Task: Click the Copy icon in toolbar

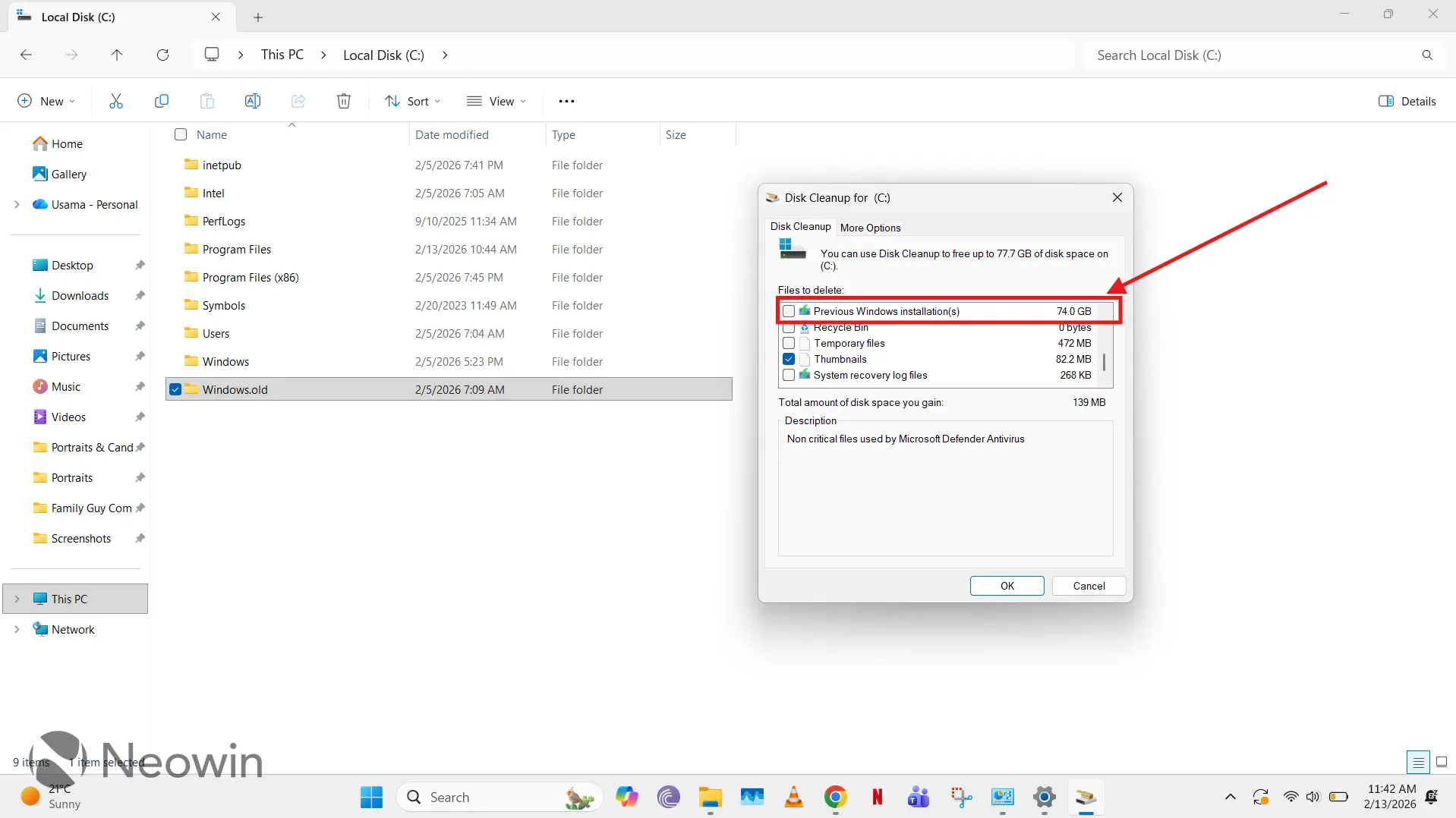Action: pyautogui.click(x=162, y=101)
